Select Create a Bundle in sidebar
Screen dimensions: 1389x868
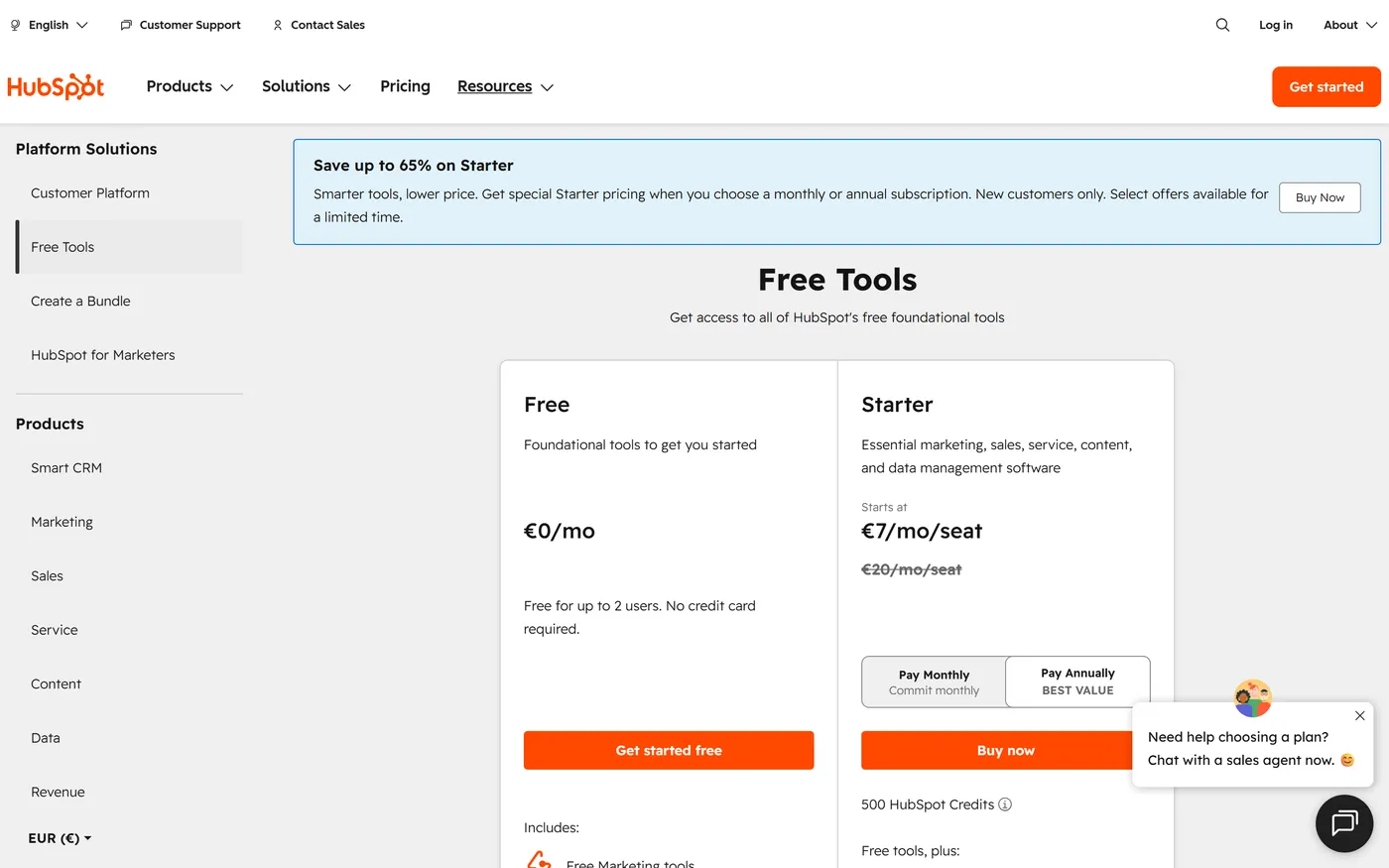pos(129,301)
